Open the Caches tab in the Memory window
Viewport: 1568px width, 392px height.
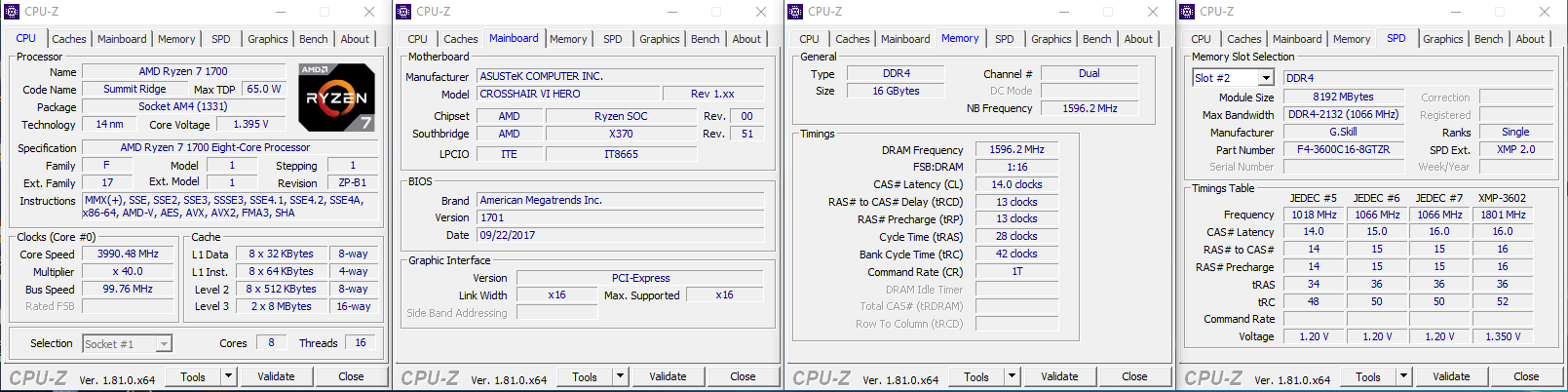pos(853,39)
